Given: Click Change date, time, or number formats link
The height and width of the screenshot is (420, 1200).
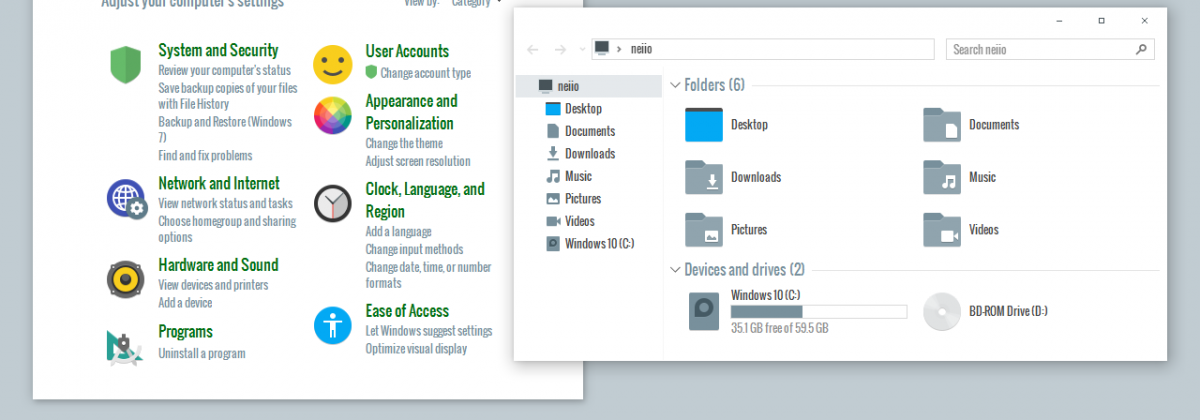Looking at the screenshot, I should (428, 275).
